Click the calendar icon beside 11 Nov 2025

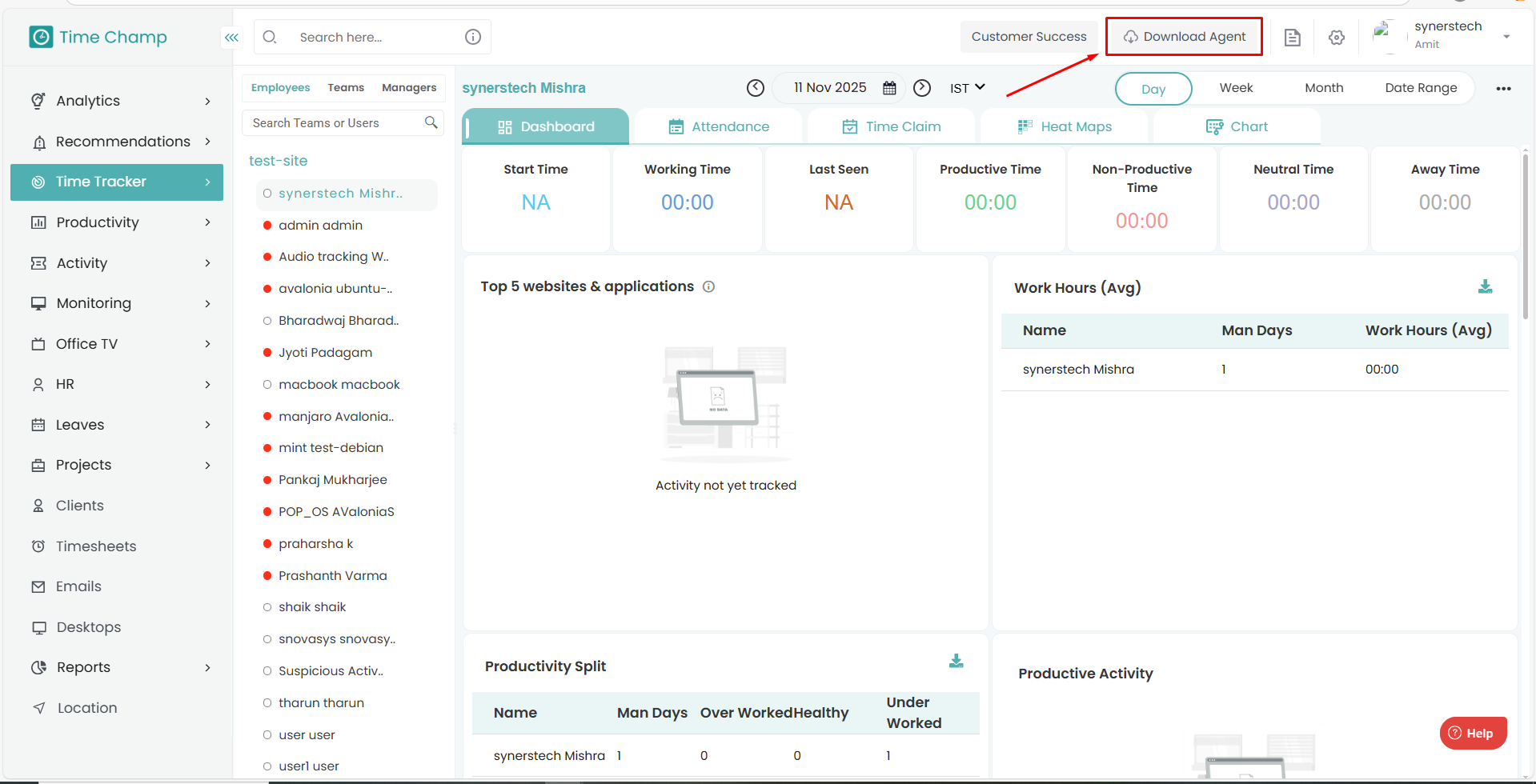tap(889, 88)
